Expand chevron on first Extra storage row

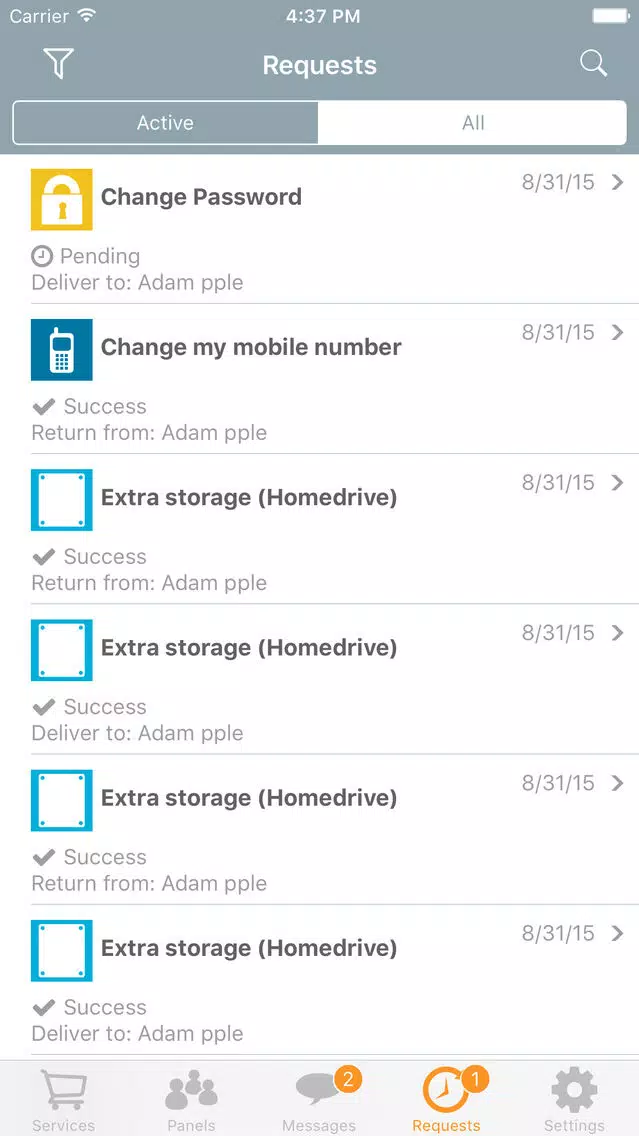[617, 483]
